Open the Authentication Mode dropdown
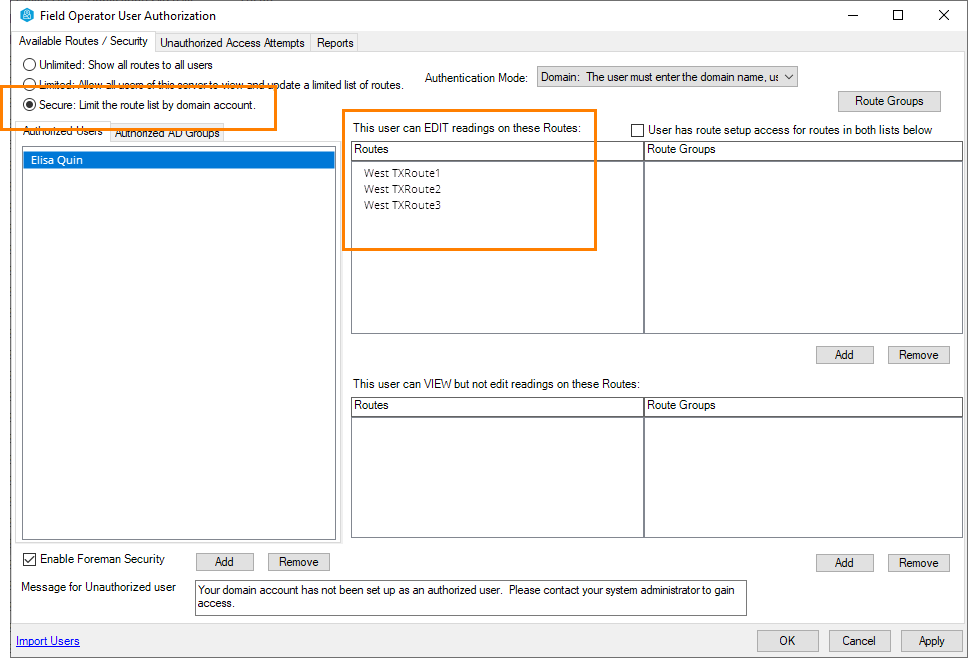Screen dimensions: 968x658 (667, 77)
